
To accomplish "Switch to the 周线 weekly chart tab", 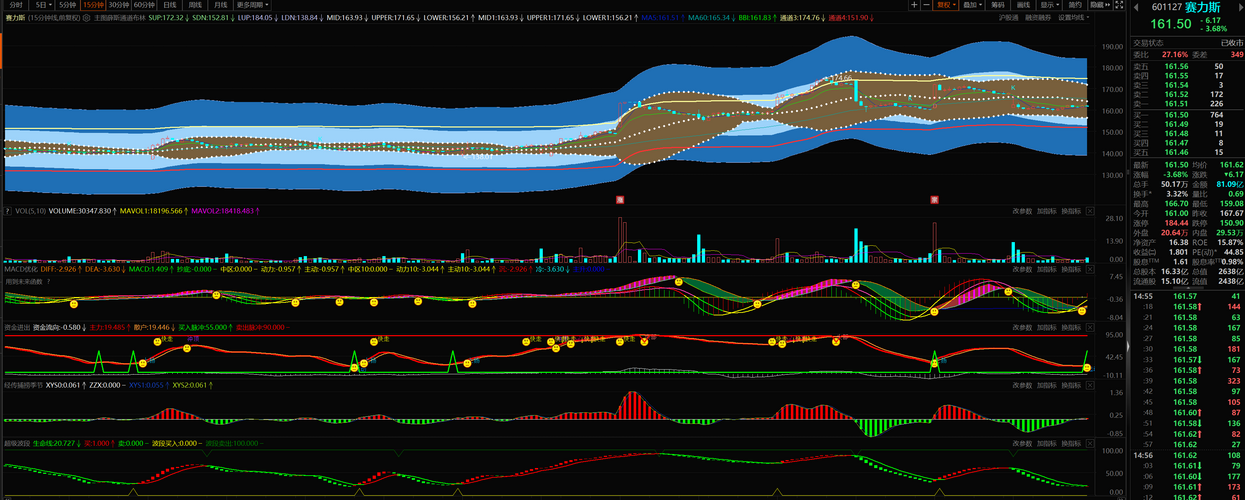I will [195, 5].
